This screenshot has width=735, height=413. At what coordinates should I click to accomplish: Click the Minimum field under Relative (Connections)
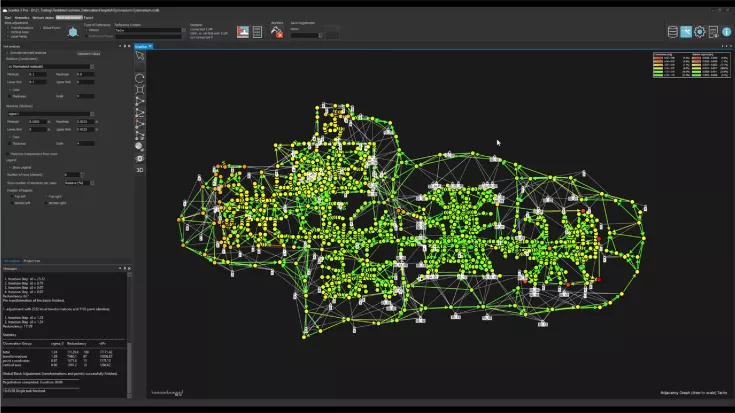tap(38, 74)
